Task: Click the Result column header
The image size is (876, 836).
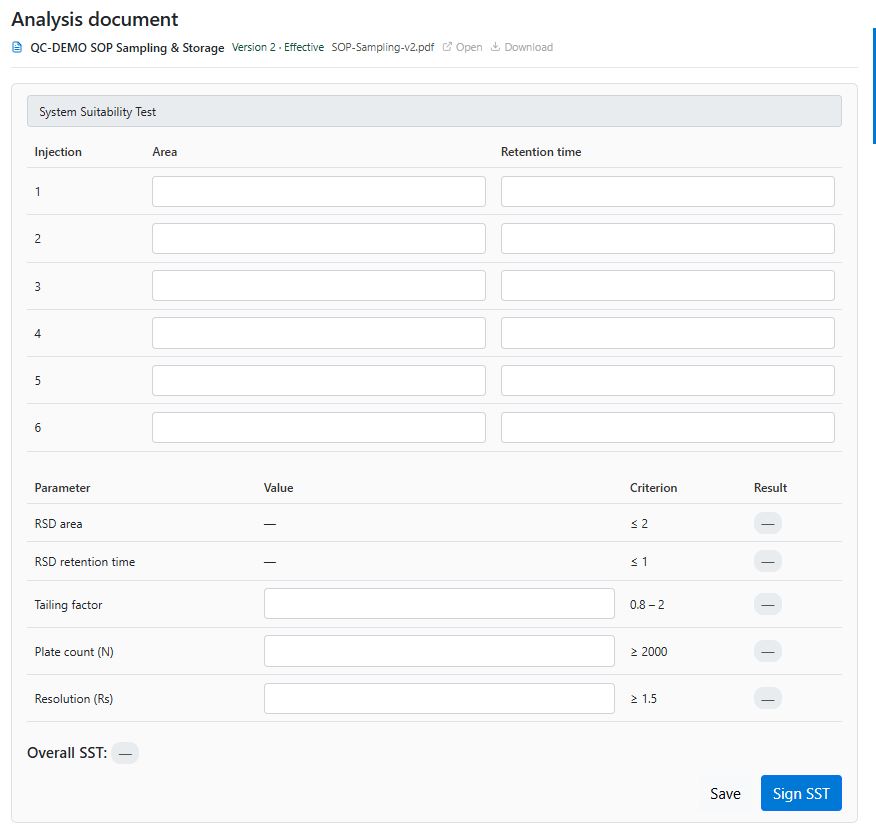Action: [770, 488]
